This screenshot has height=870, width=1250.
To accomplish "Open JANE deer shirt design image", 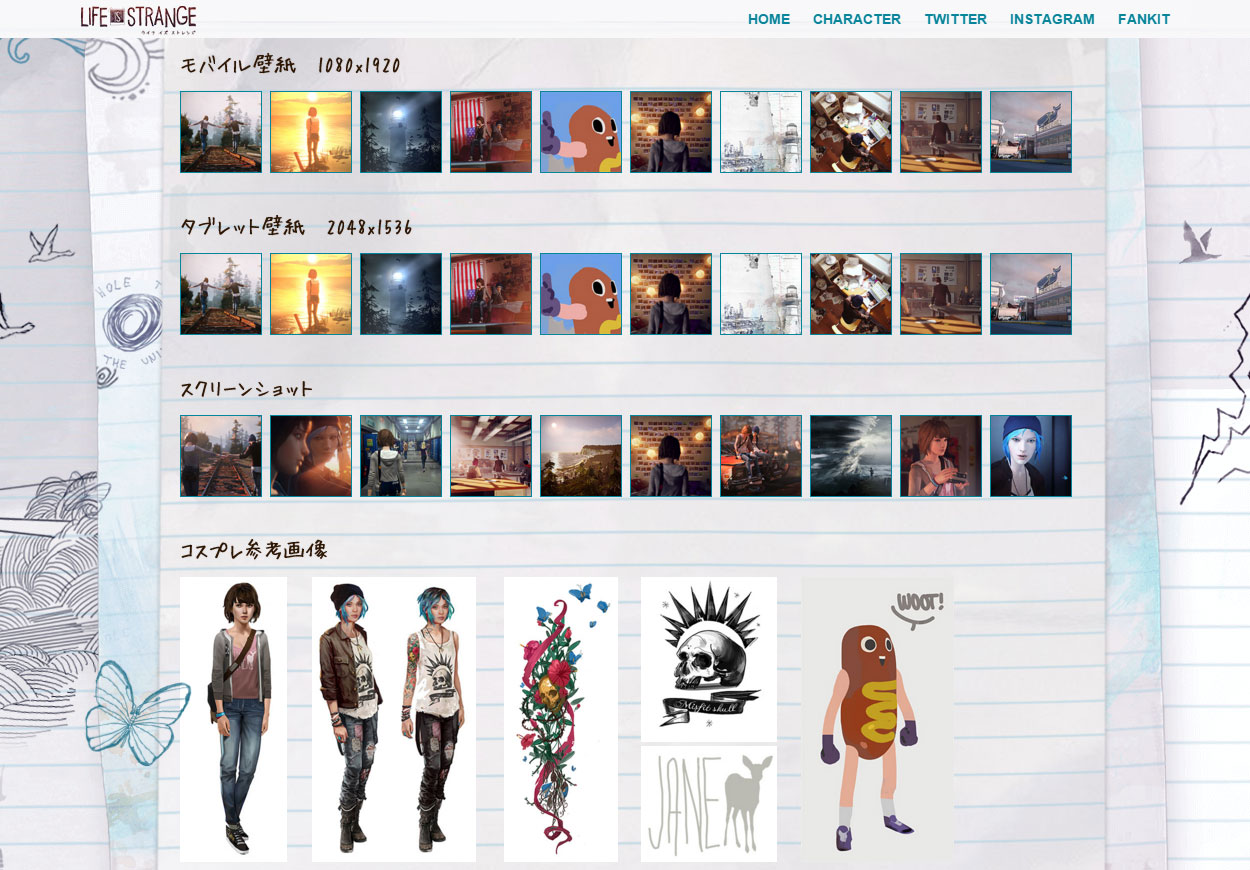I will (709, 804).
